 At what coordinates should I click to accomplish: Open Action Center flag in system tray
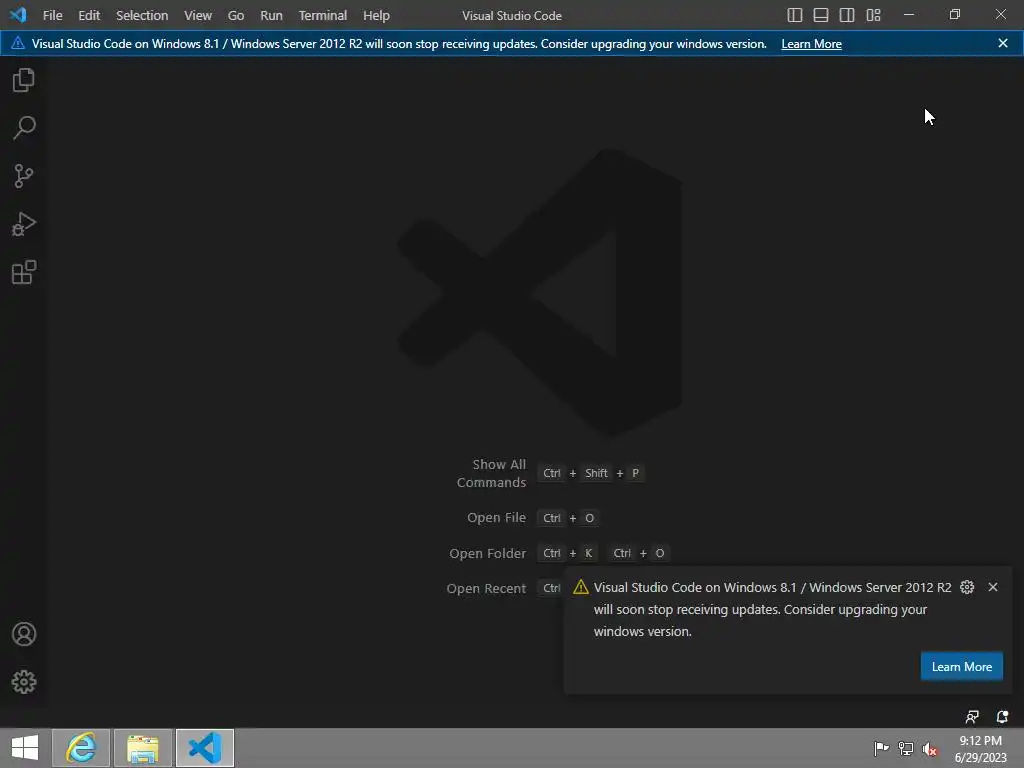[x=881, y=748]
